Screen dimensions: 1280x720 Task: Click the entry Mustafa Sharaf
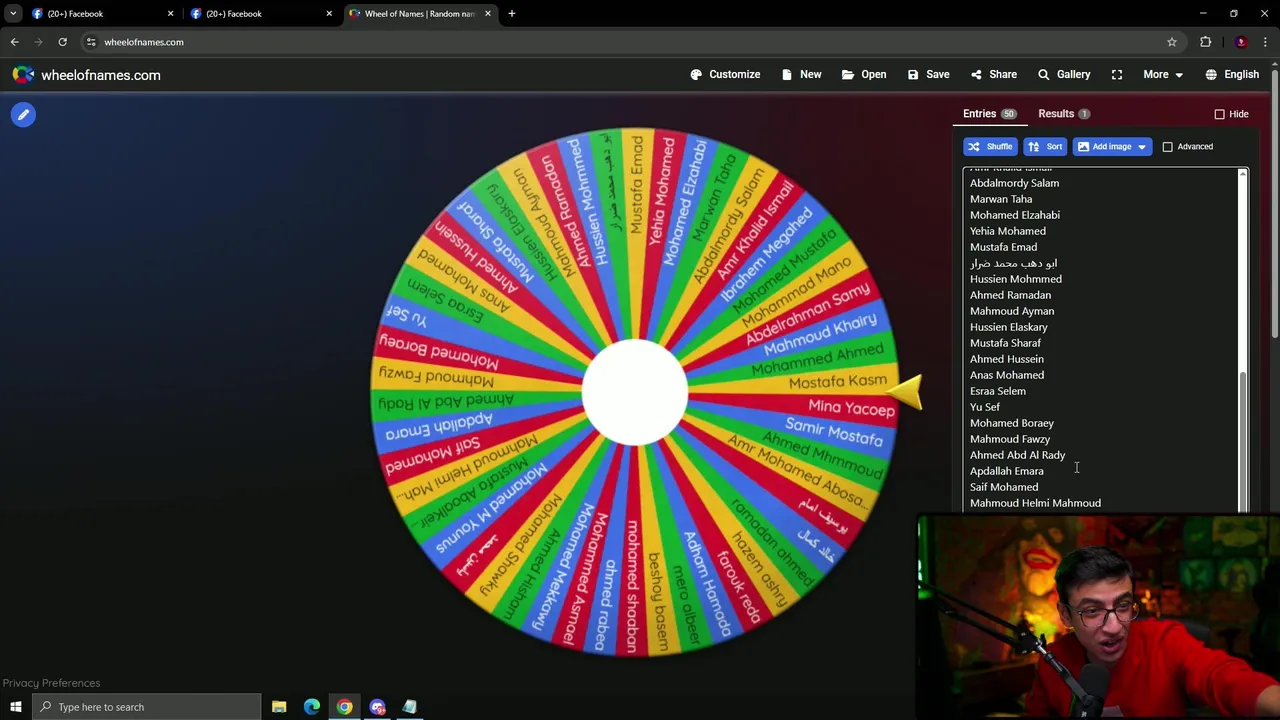click(x=1005, y=343)
